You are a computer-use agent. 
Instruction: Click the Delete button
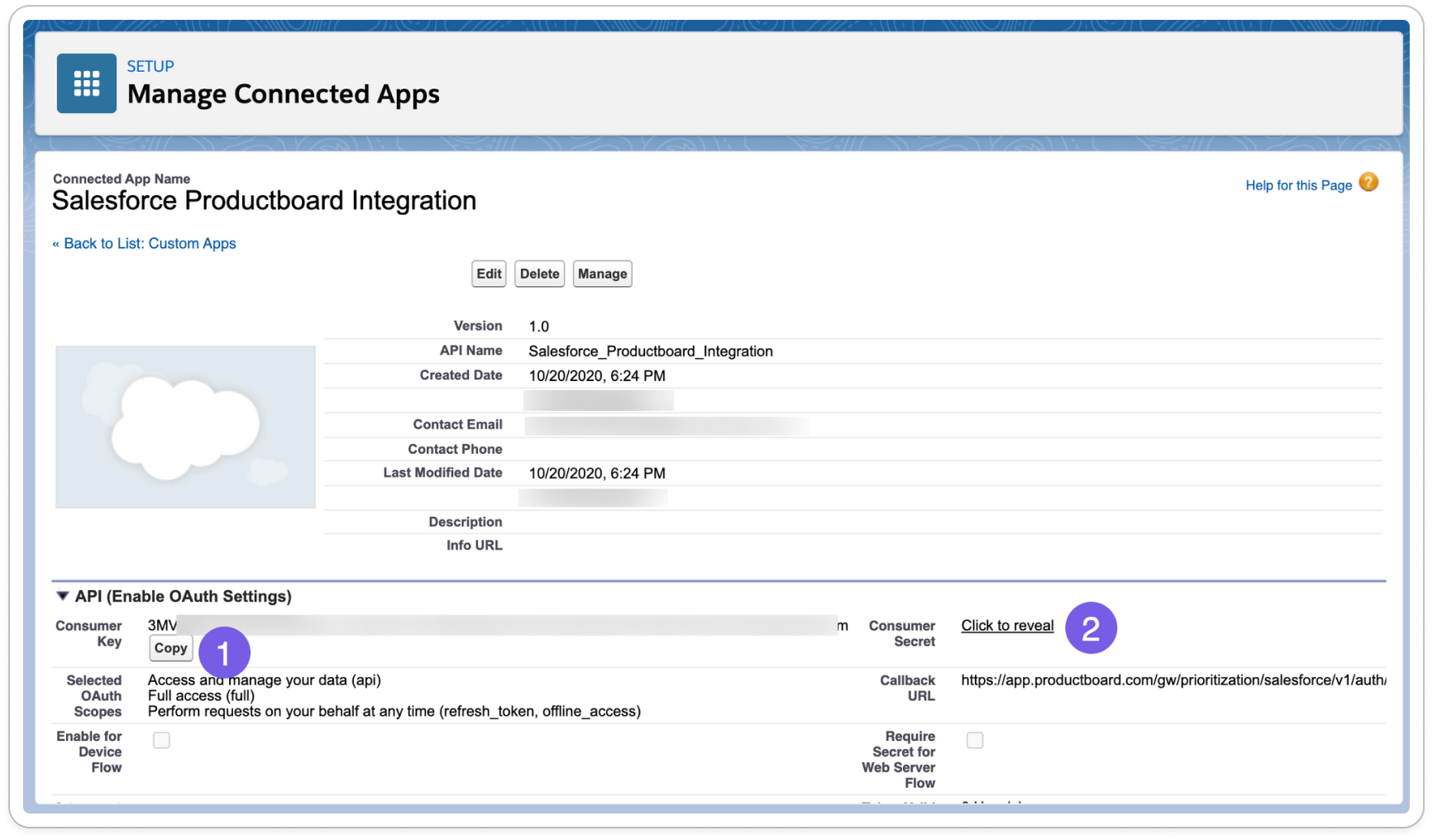click(539, 274)
